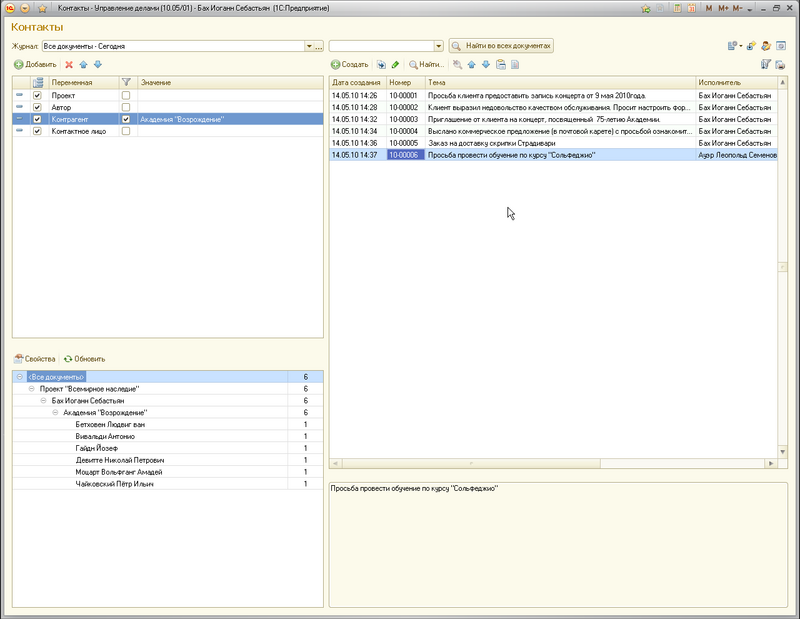Click the cancel search magnifier icon

pyautogui.click(x=458, y=64)
